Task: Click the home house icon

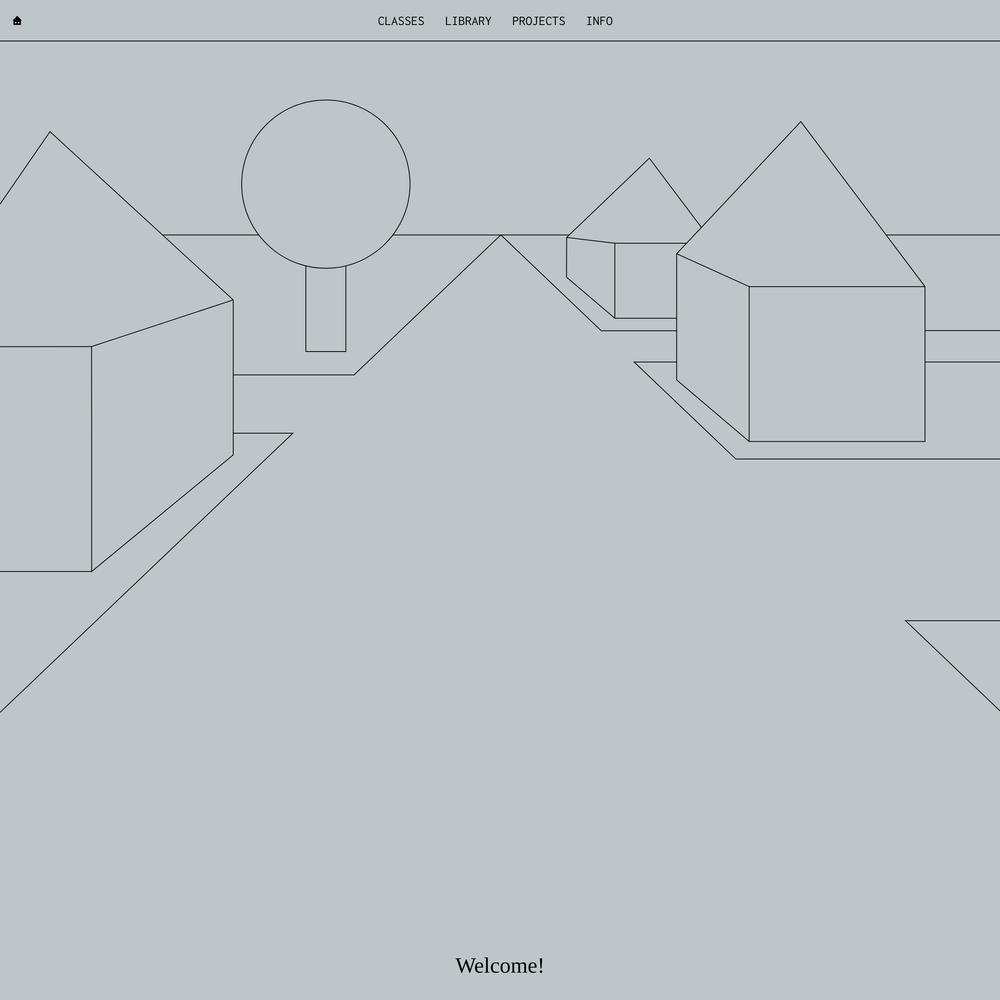Action: (17, 20)
